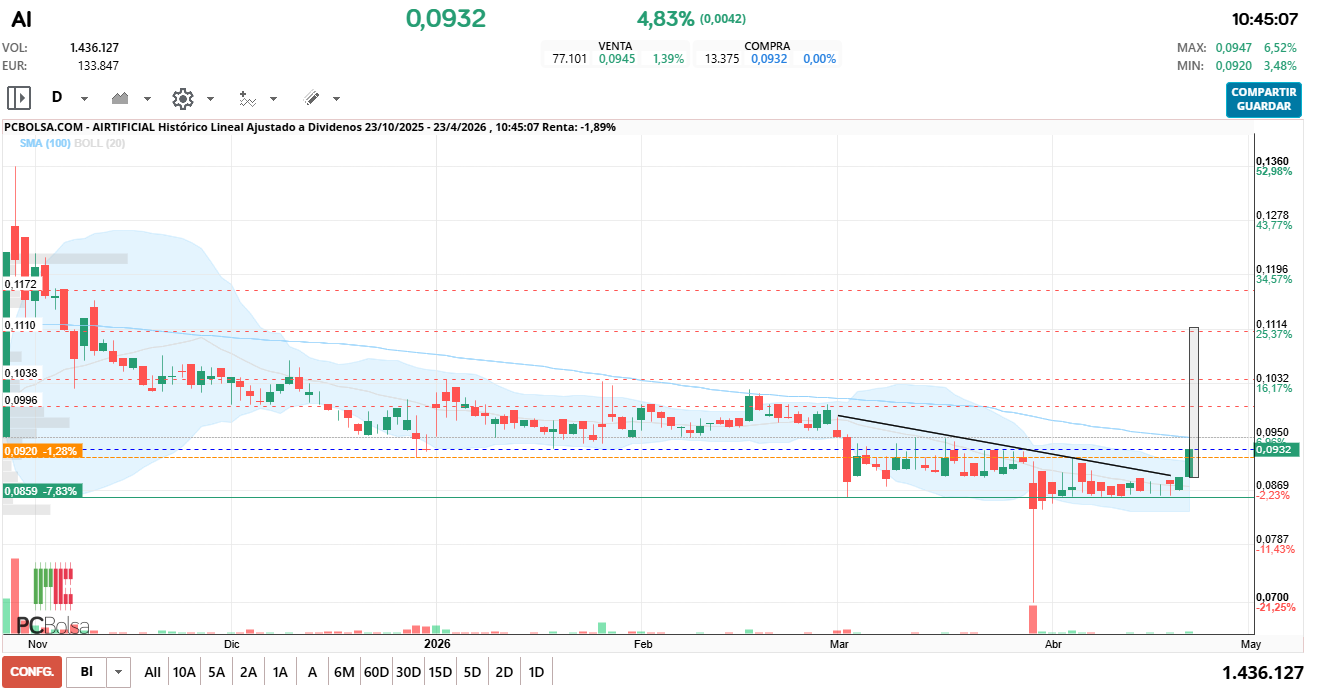The image size is (1317, 693).
Task: Select the 6M time range
Action: (x=344, y=672)
